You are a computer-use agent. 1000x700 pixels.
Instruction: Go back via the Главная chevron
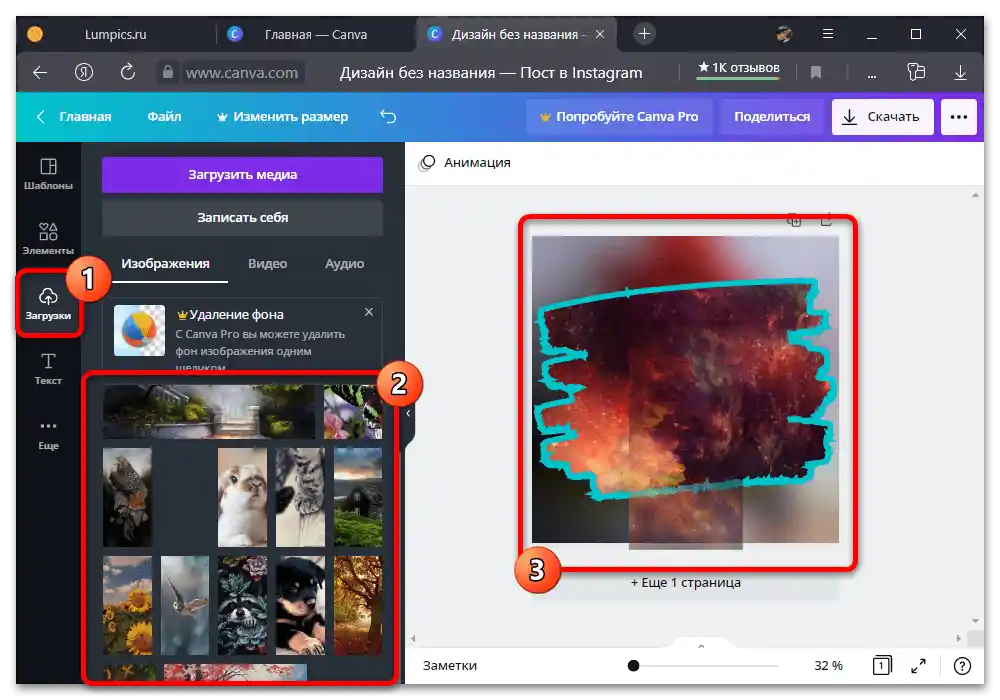pyautogui.click(x=40, y=117)
